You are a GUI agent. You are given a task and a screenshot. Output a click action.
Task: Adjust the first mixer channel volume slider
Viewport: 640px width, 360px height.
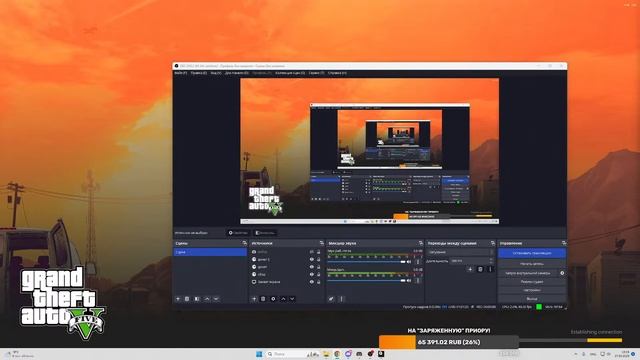[366, 262]
